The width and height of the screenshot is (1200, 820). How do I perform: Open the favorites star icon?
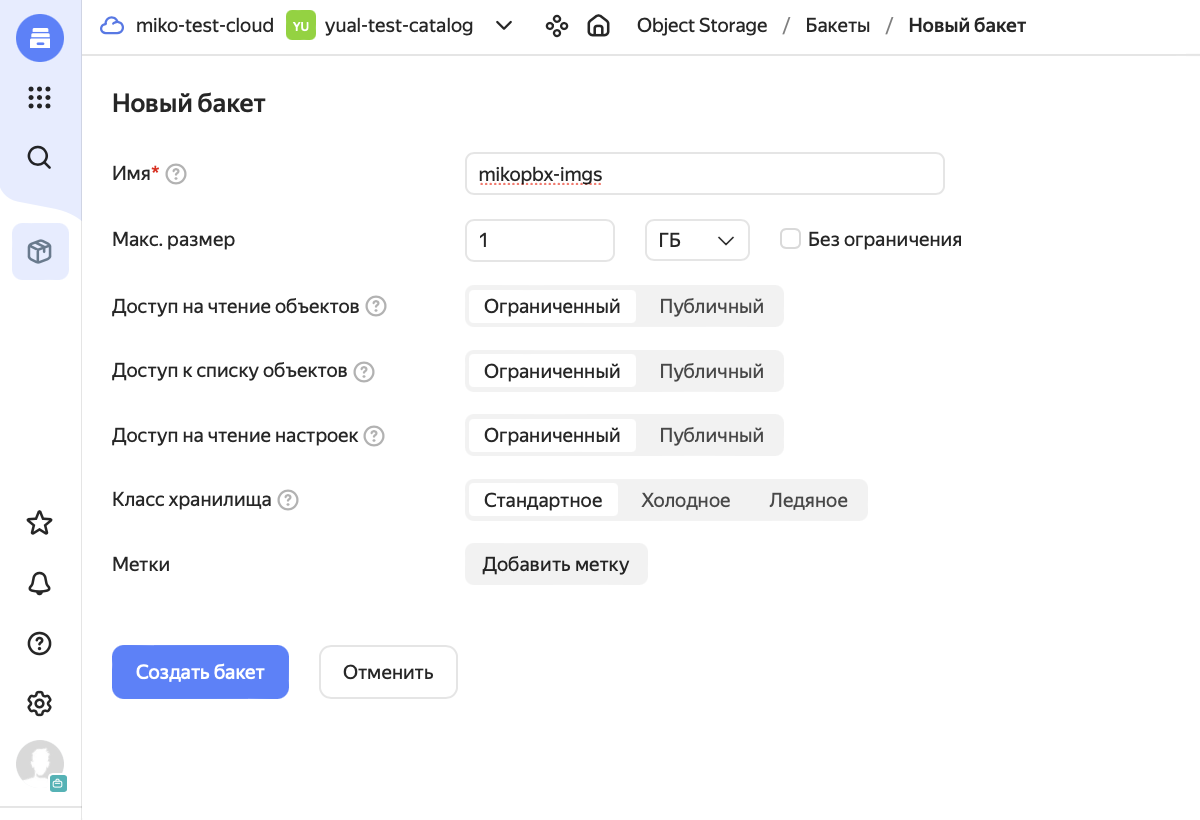[x=40, y=523]
